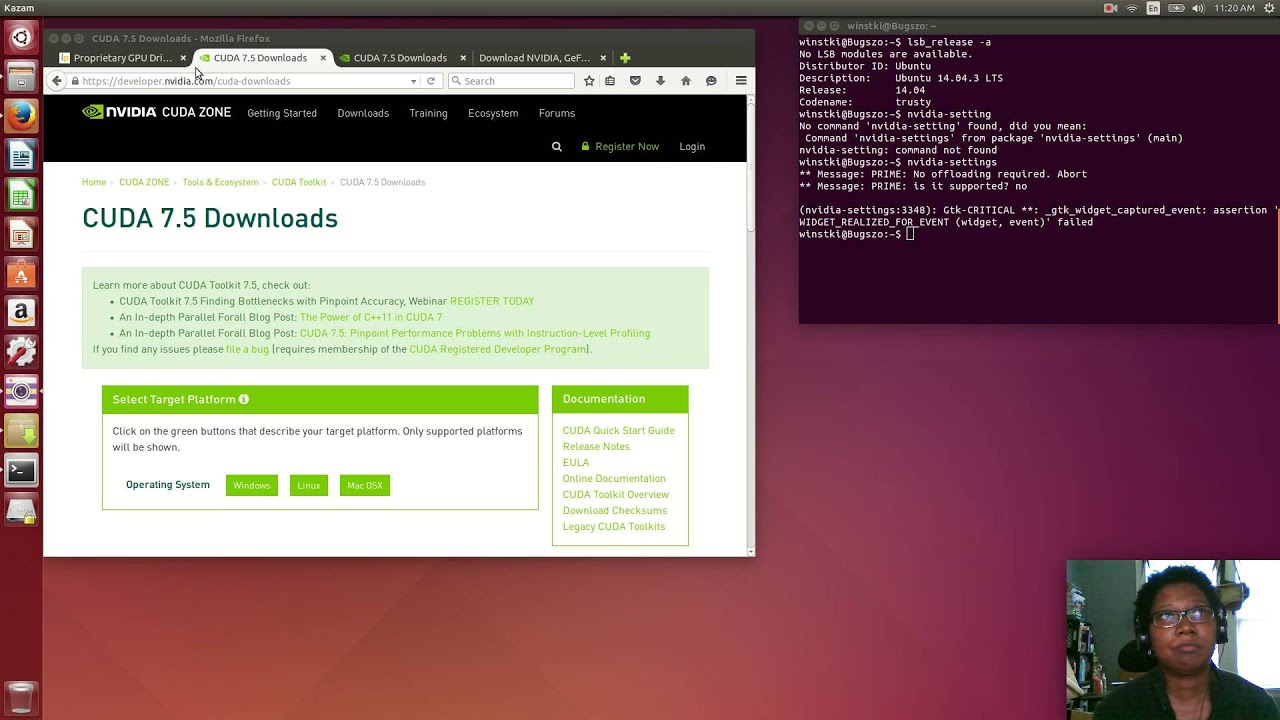Click the info icon beside Select Target Platform
Image resolution: width=1280 pixels, height=720 pixels.
[x=244, y=399]
